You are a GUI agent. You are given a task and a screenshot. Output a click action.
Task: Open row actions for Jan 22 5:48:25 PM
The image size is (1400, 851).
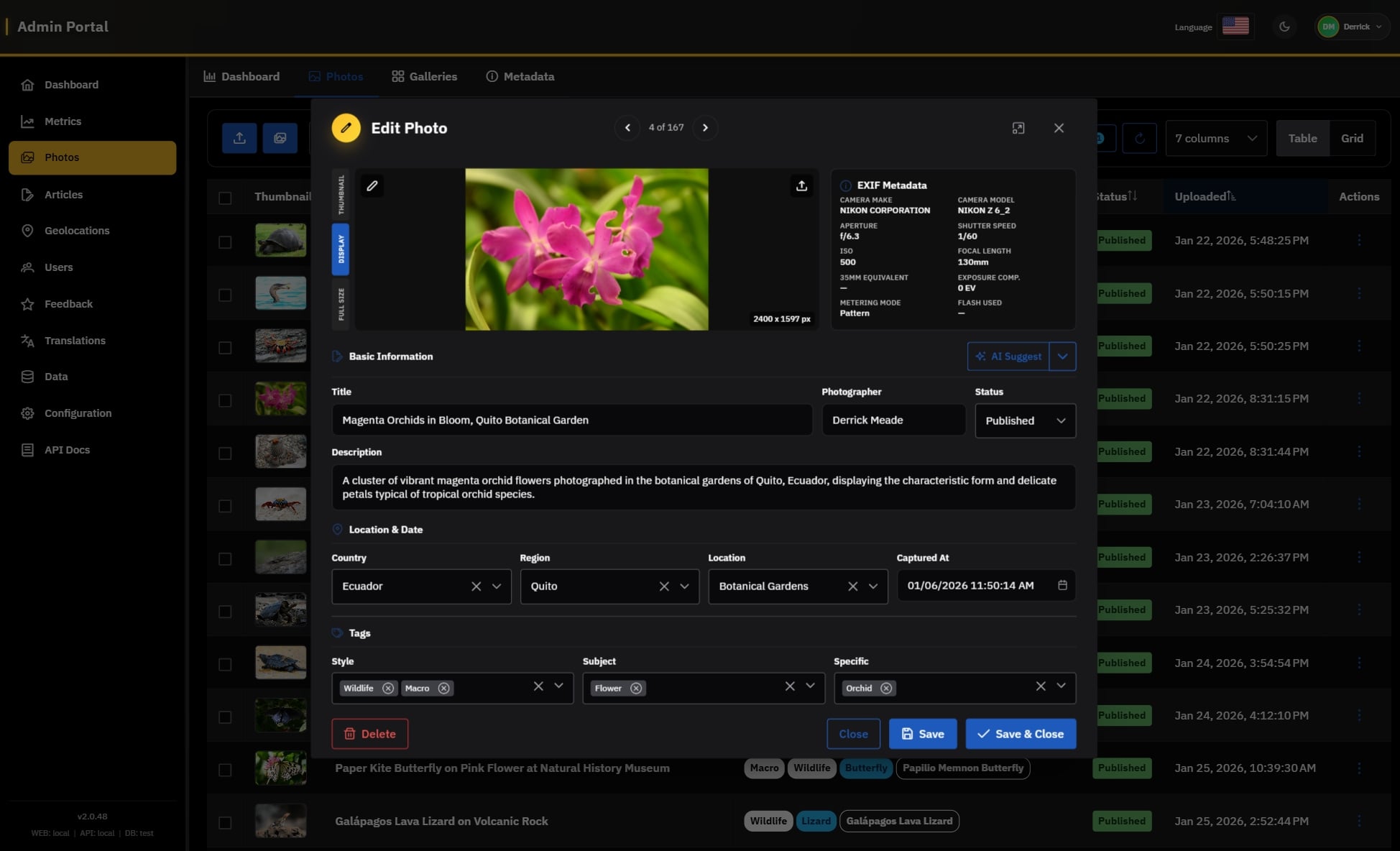coord(1359,240)
